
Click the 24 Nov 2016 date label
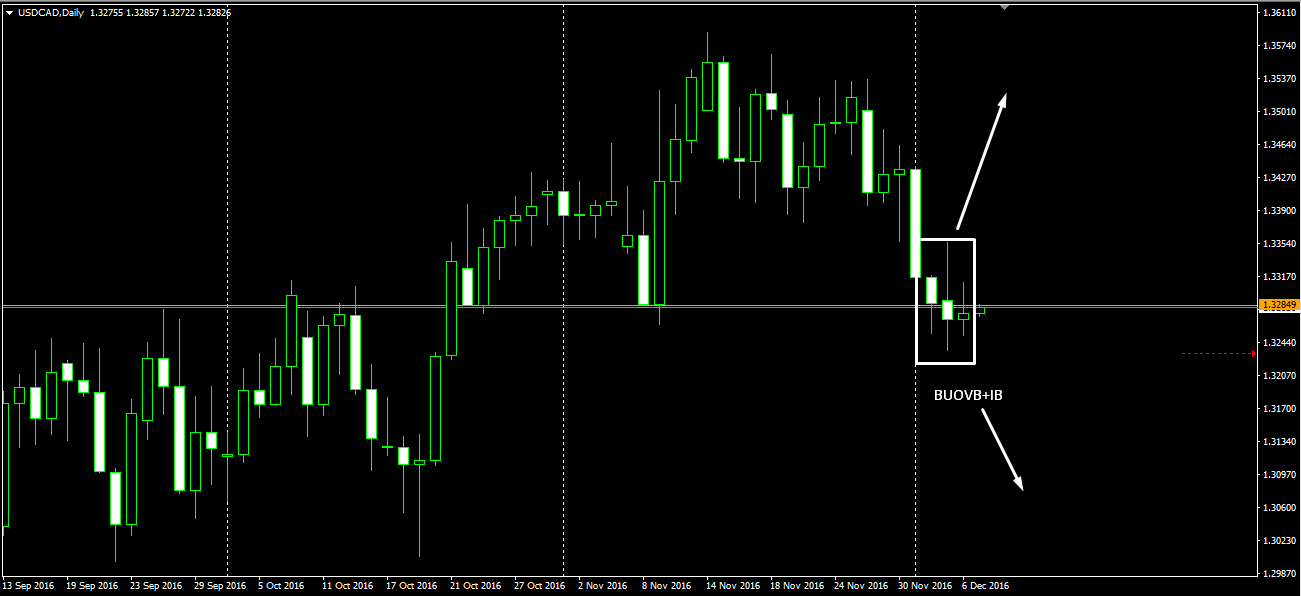click(861, 586)
